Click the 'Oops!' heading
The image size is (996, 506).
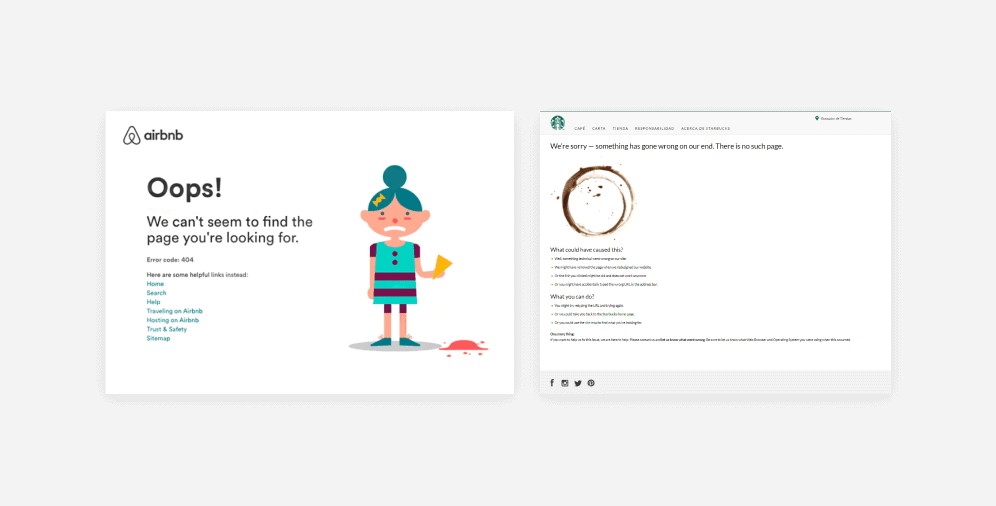[x=184, y=188]
